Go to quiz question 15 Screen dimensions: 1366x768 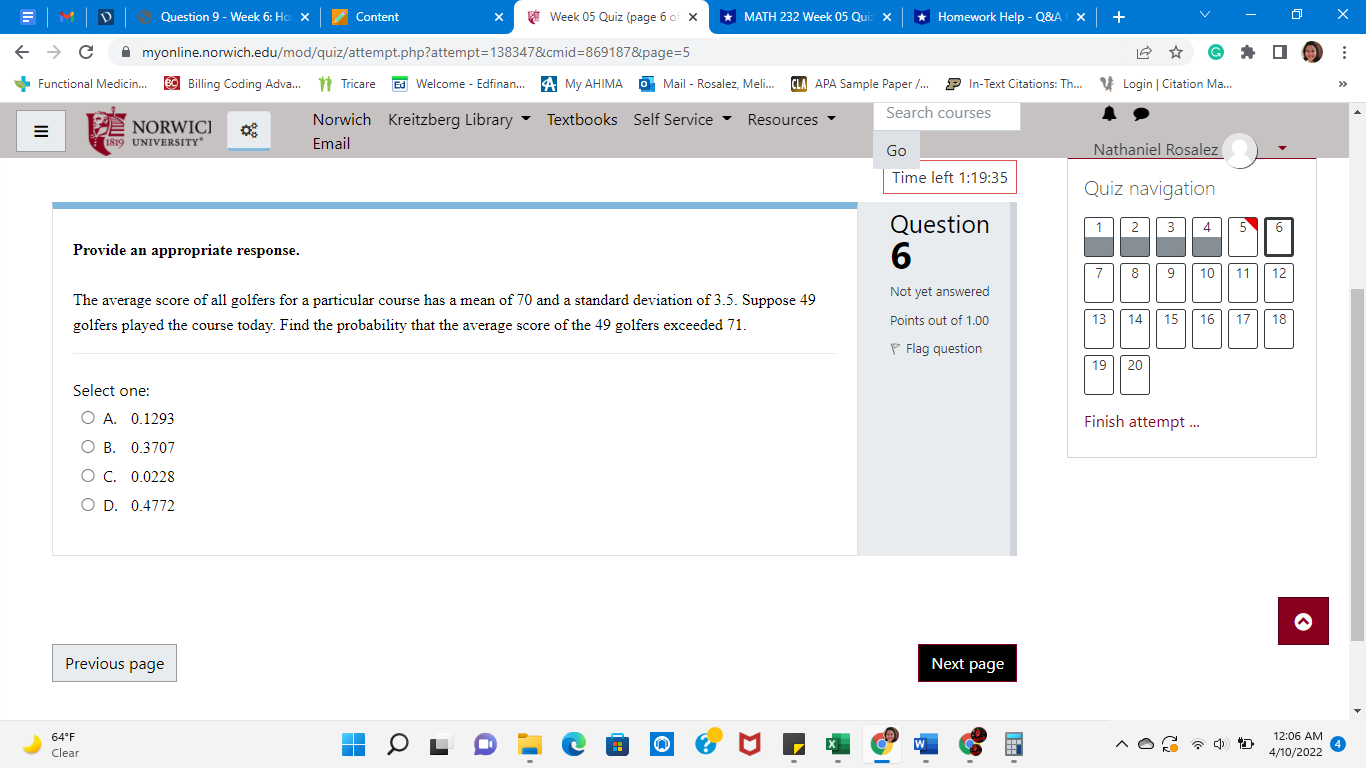pos(1171,329)
